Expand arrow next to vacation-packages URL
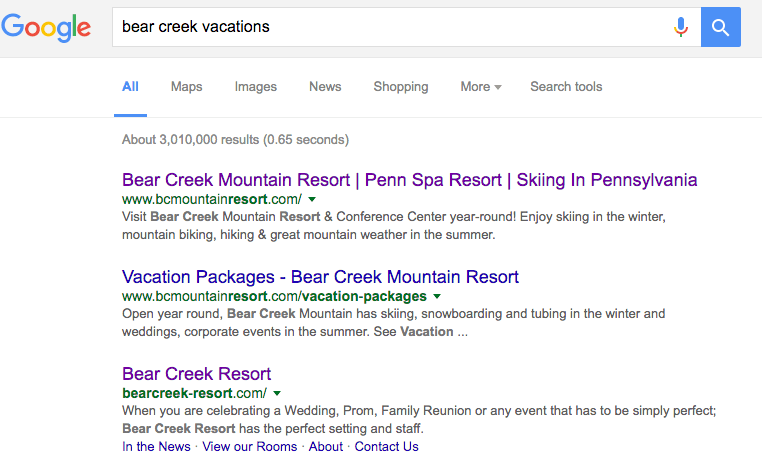 437,297
